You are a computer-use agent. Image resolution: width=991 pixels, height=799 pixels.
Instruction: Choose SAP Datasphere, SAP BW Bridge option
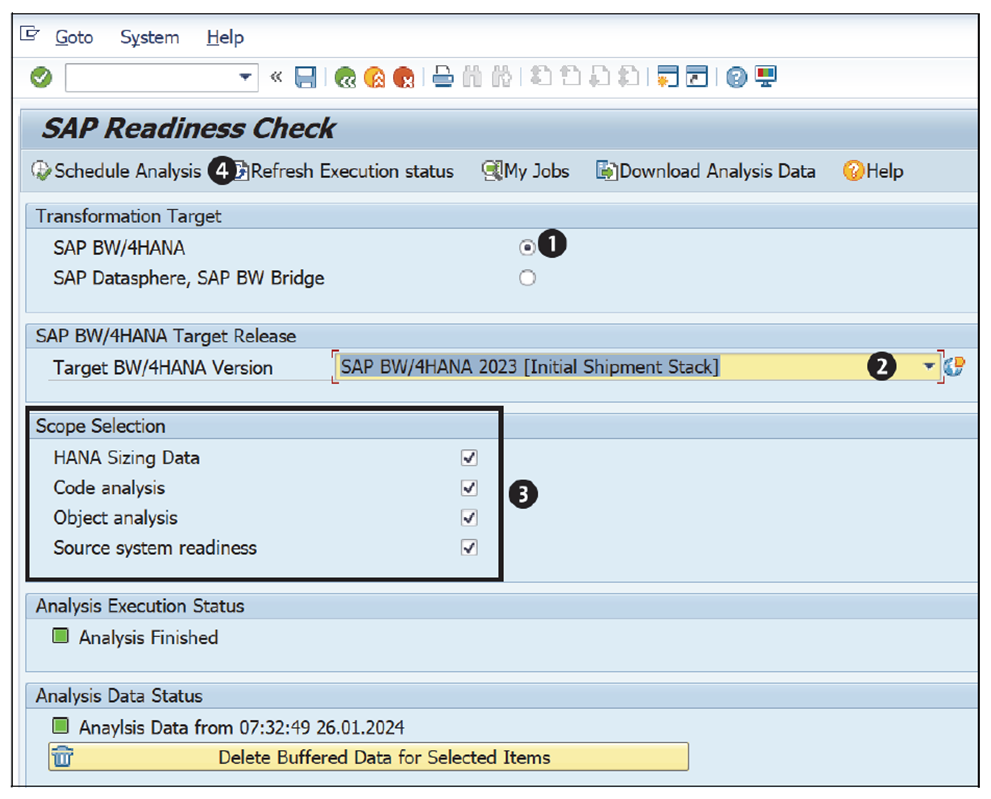tap(527, 278)
